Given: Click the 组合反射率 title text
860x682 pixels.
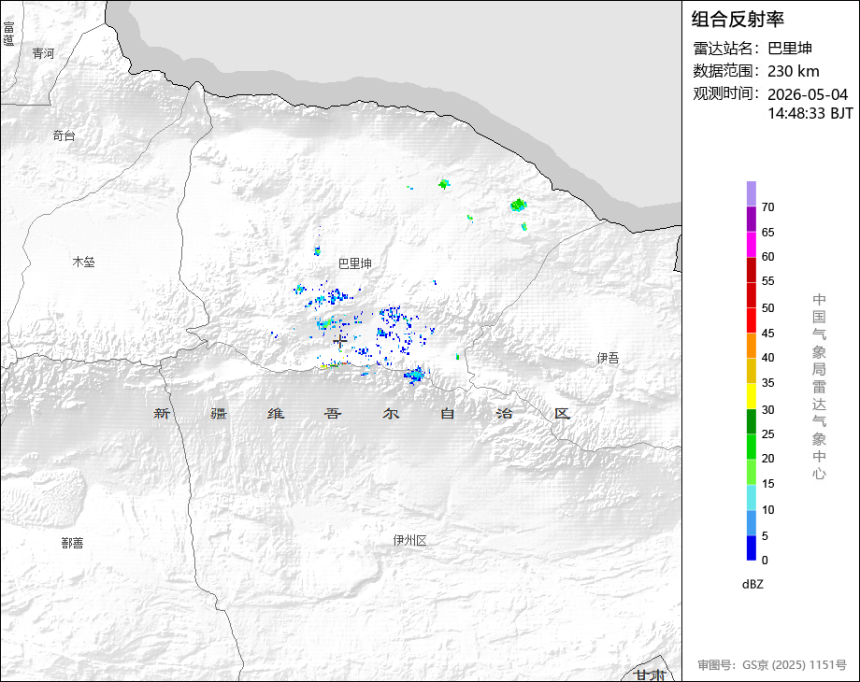Looking at the screenshot, I should point(737,19).
